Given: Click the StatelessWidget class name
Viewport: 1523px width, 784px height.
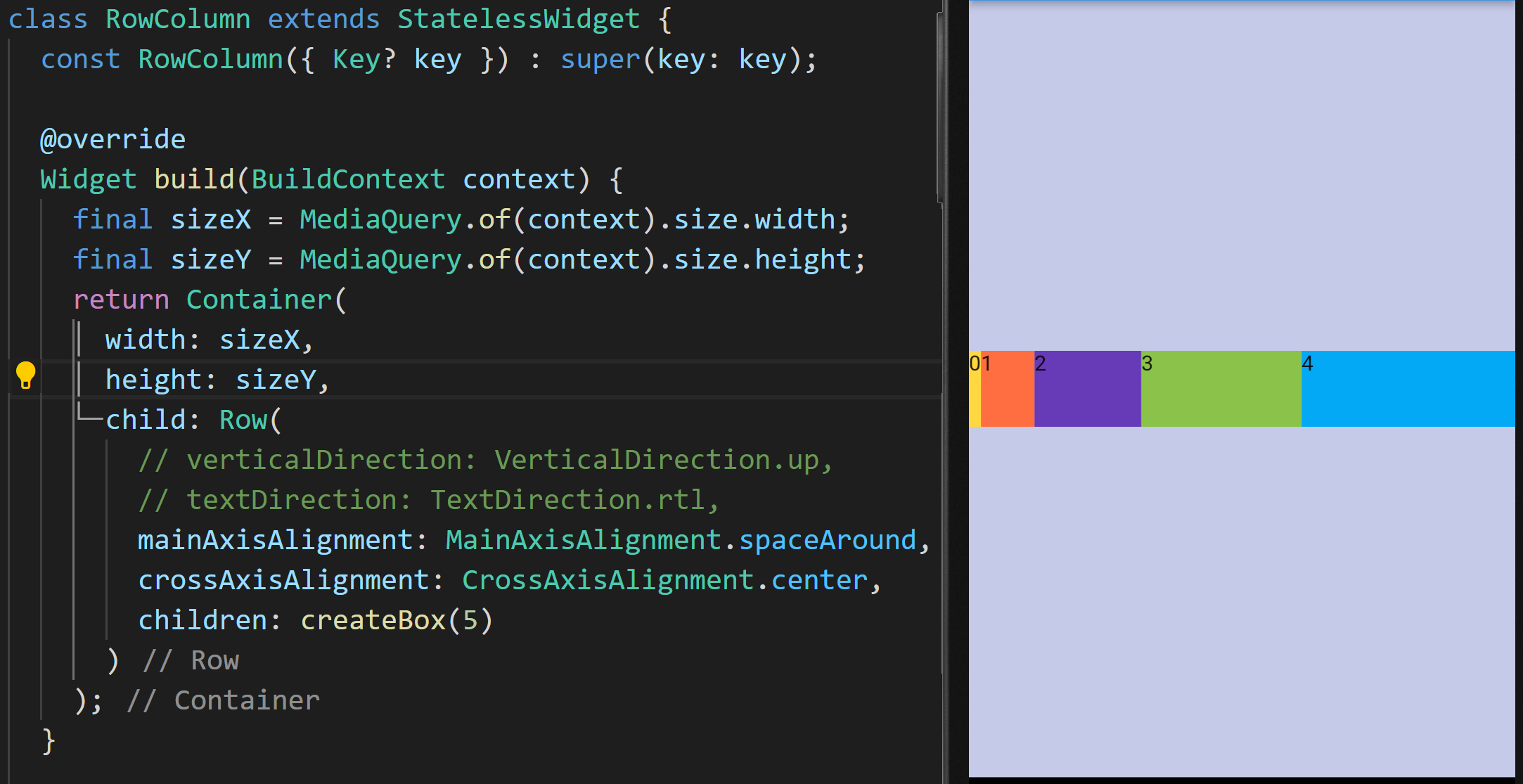Looking at the screenshot, I should (x=518, y=19).
